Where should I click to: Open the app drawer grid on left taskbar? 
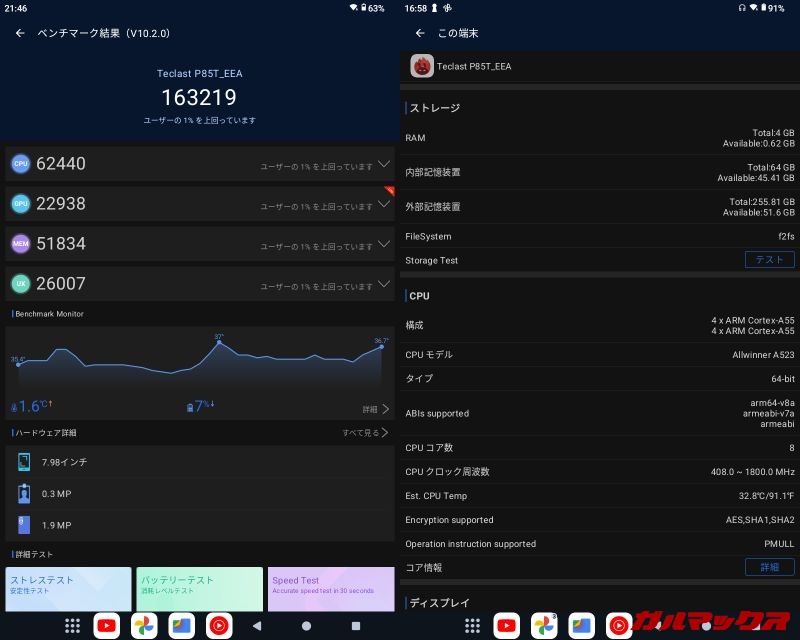click(x=72, y=626)
